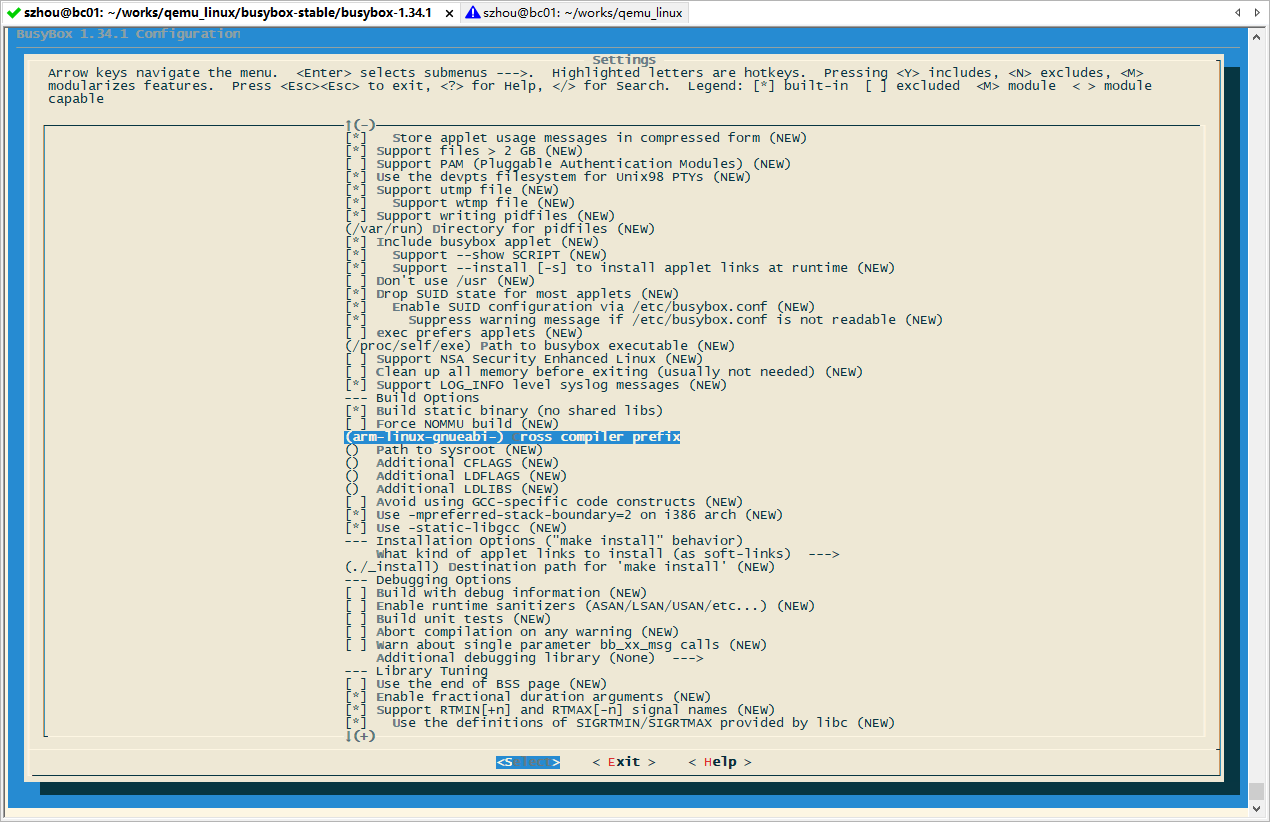Viewport: 1270px width, 822px height.
Task: Enable Use the end of BSS page
Action: coord(475,684)
